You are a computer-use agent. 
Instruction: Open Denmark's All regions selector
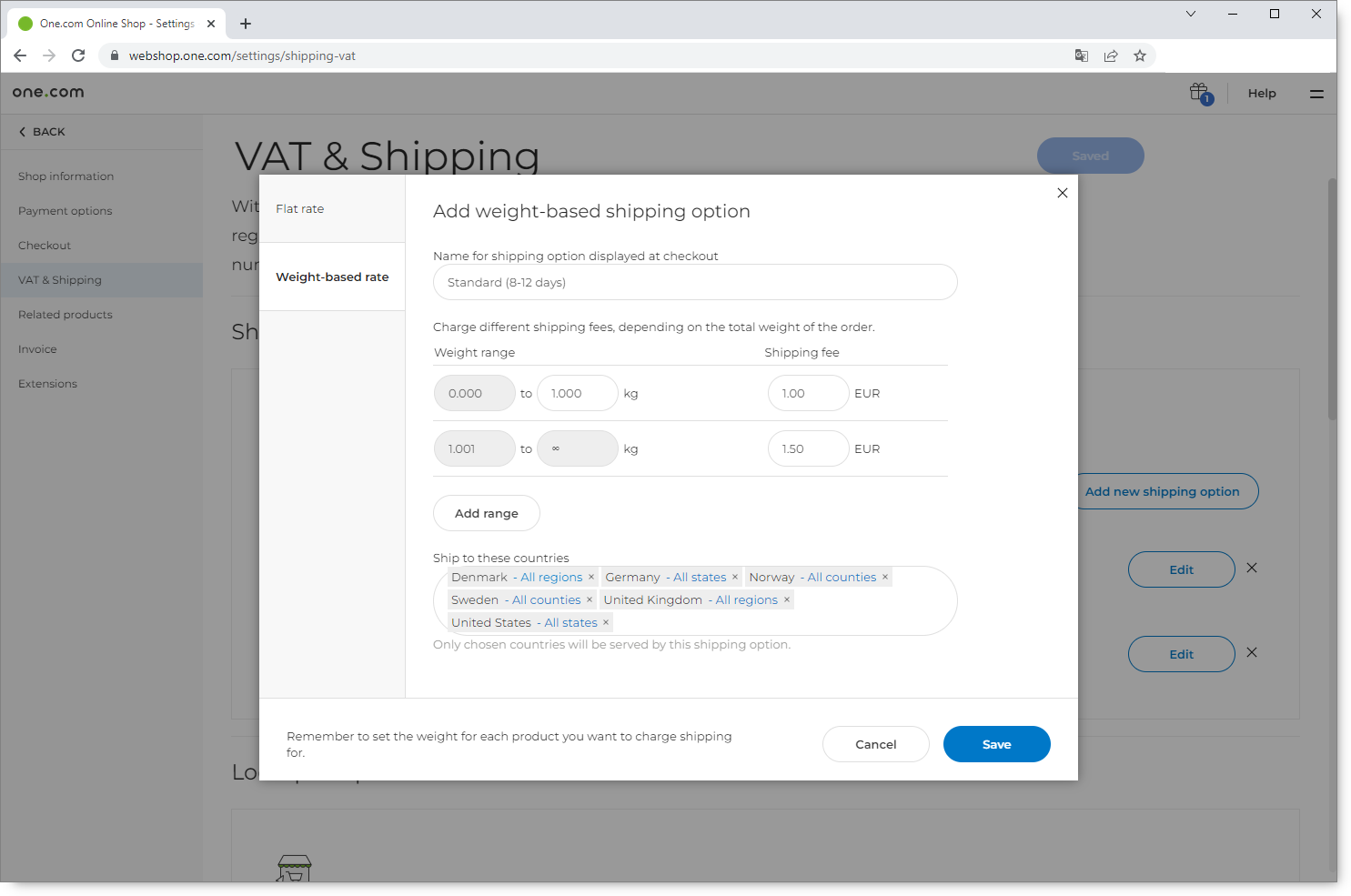549,577
